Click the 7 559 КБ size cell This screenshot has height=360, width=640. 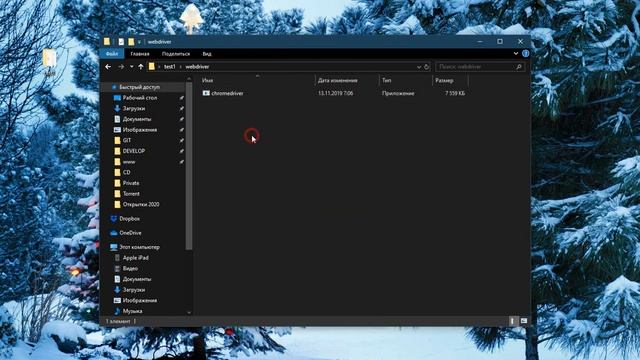pyautogui.click(x=455, y=93)
